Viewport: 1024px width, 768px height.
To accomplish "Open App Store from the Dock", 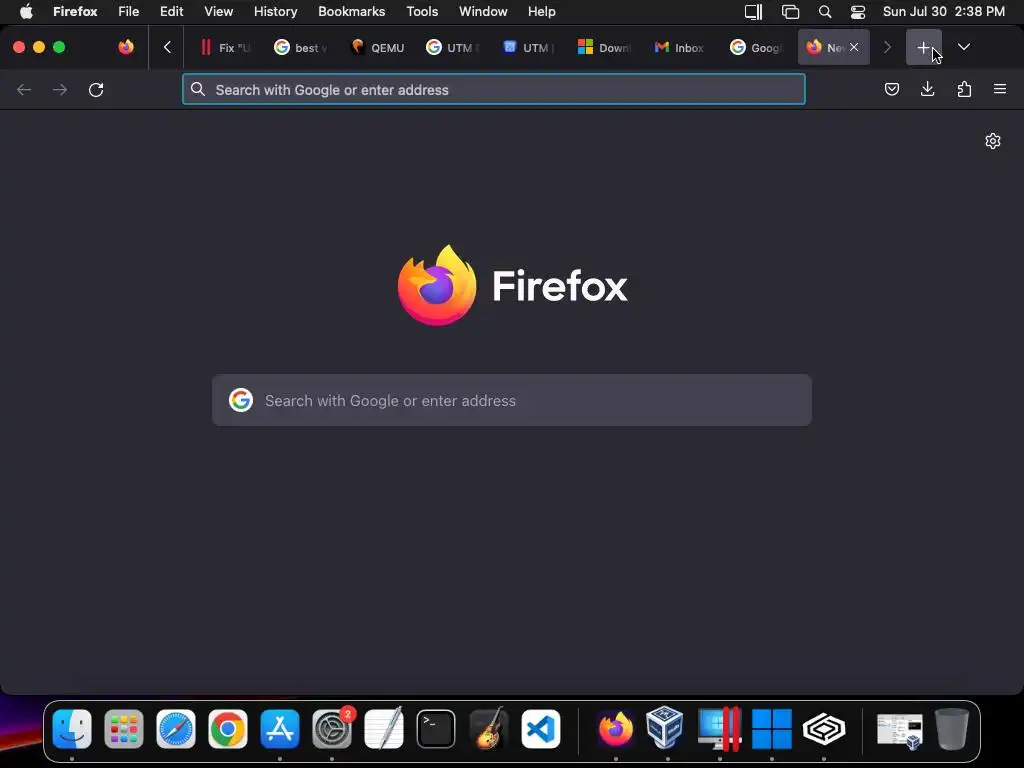I will pos(280,729).
